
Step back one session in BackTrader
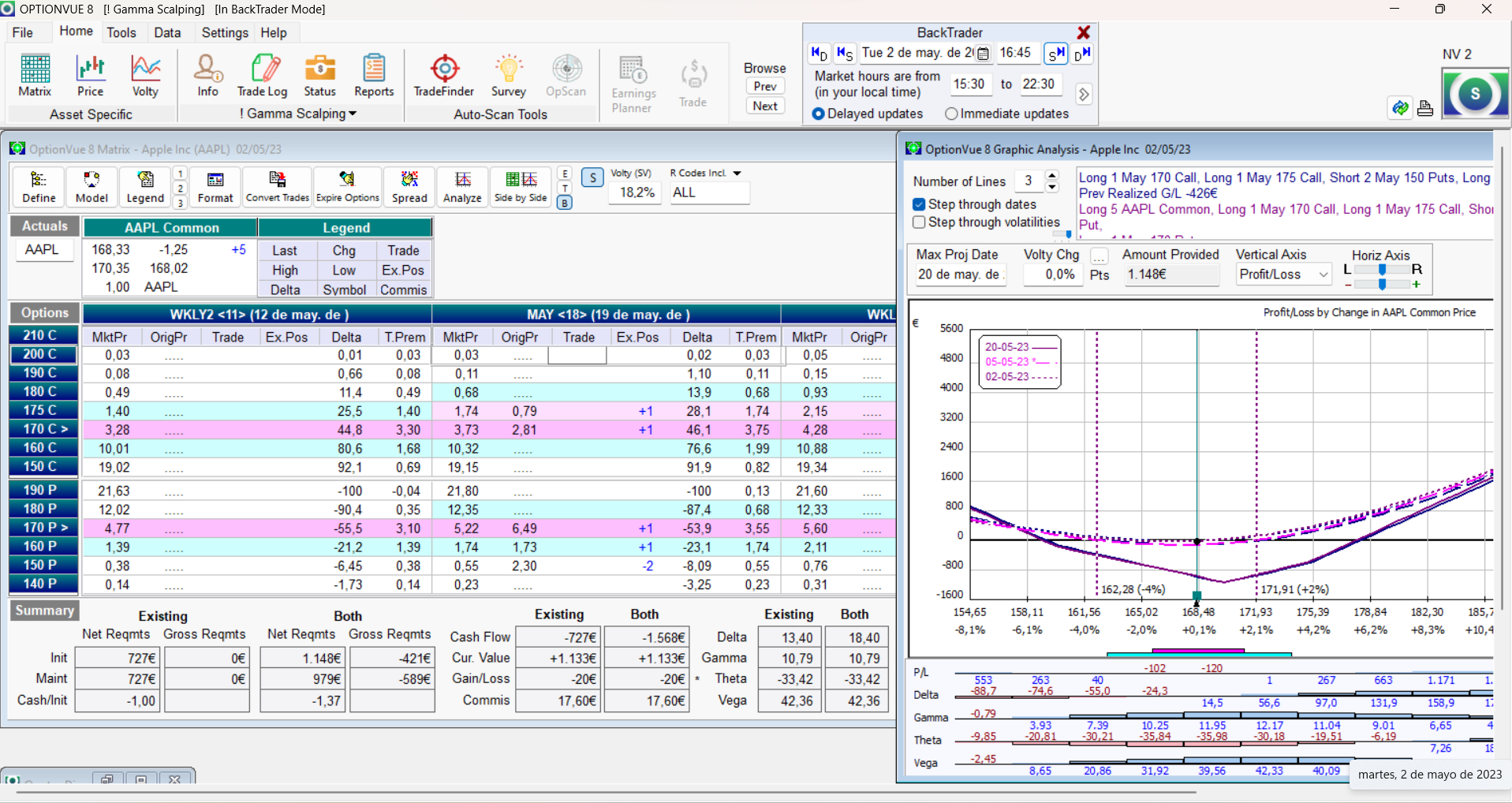click(x=845, y=53)
